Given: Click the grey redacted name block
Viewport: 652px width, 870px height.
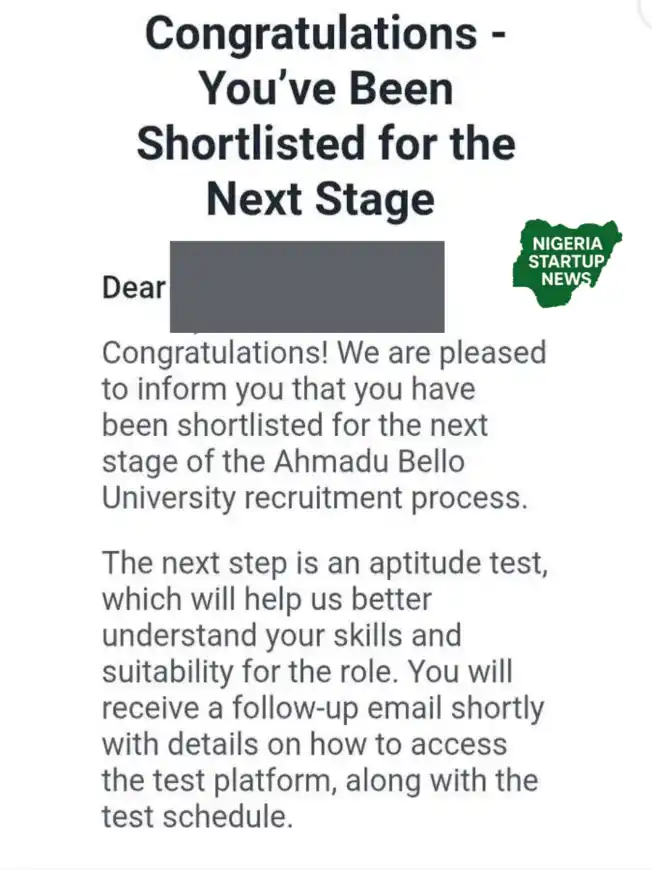Looking at the screenshot, I should (x=306, y=286).
